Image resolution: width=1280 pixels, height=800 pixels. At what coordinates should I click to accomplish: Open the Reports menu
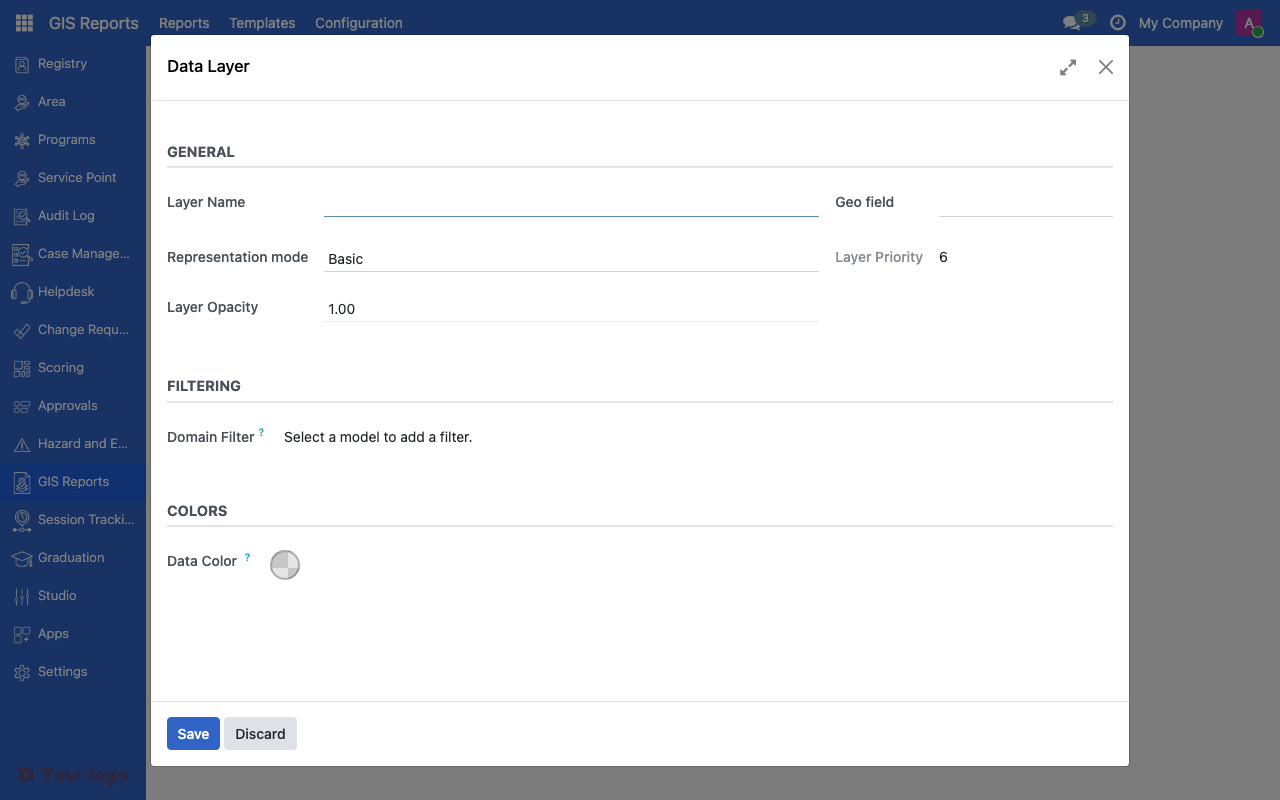(184, 23)
